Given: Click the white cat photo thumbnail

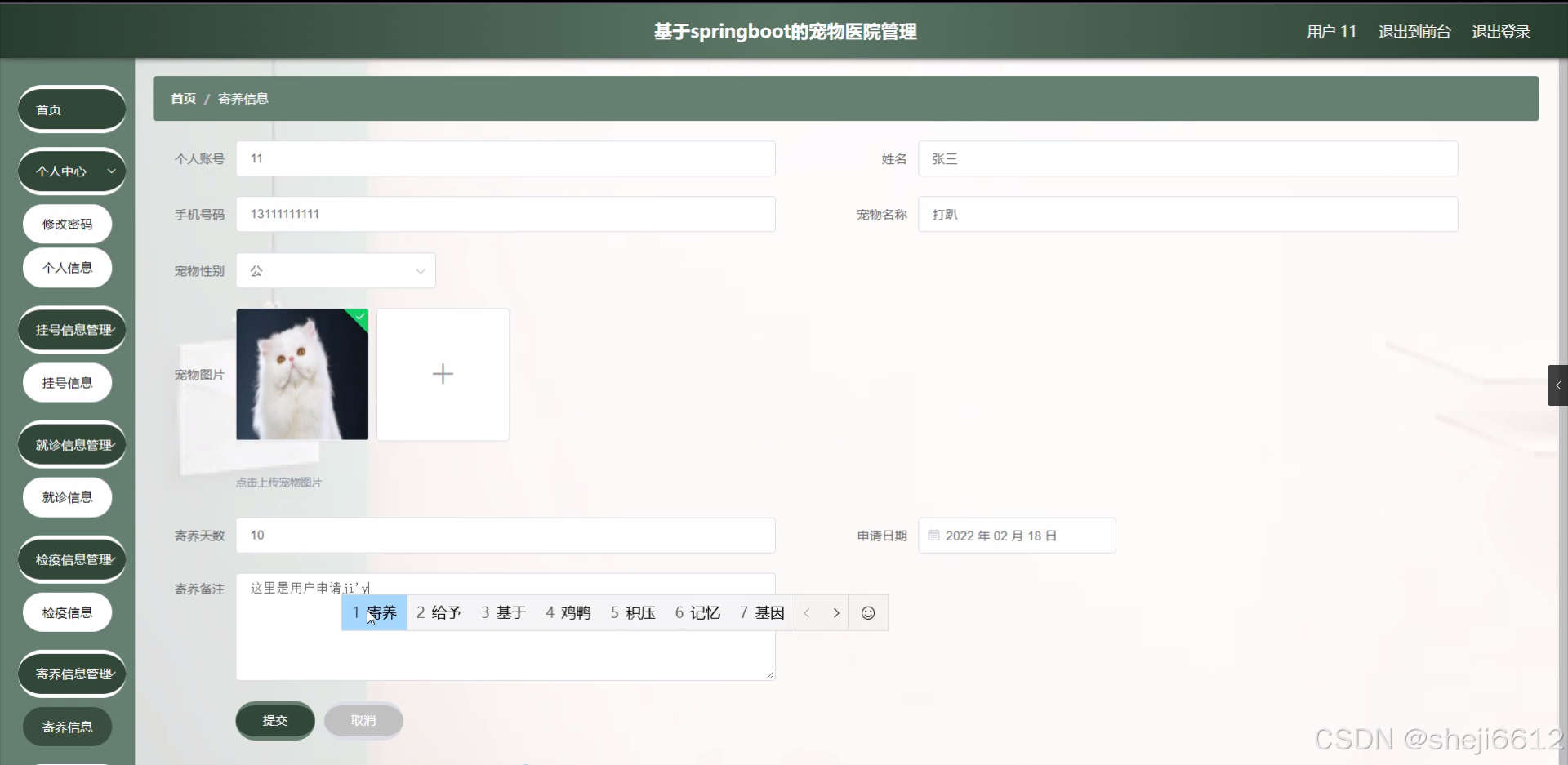Looking at the screenshot, I should click(x=302, y=374).
